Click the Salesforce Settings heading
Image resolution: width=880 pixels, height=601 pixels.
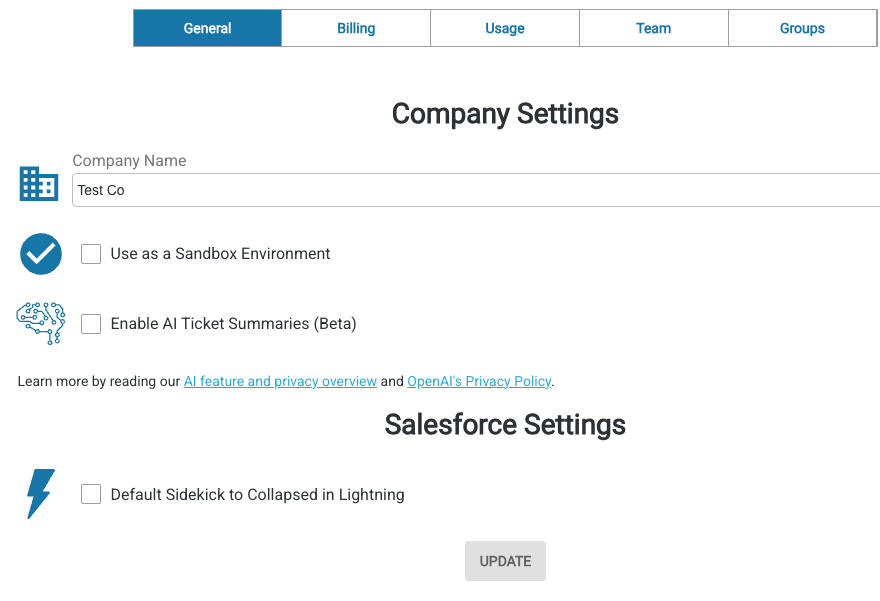[505, 424]
